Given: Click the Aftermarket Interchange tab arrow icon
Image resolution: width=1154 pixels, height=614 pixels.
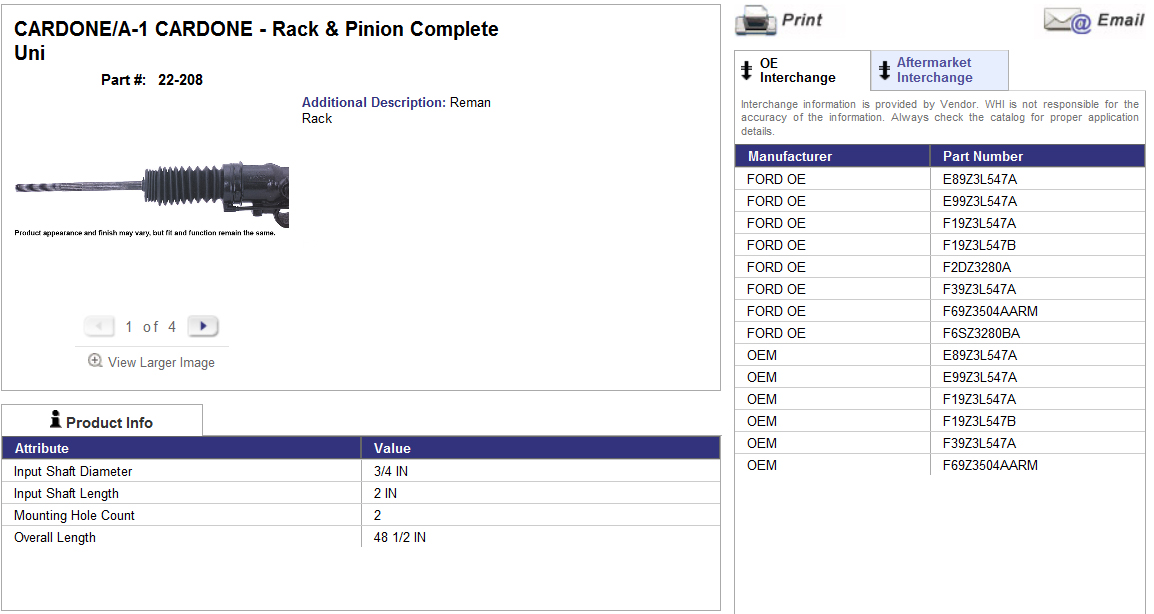Looking at the screenshot, I should (884, 70).
